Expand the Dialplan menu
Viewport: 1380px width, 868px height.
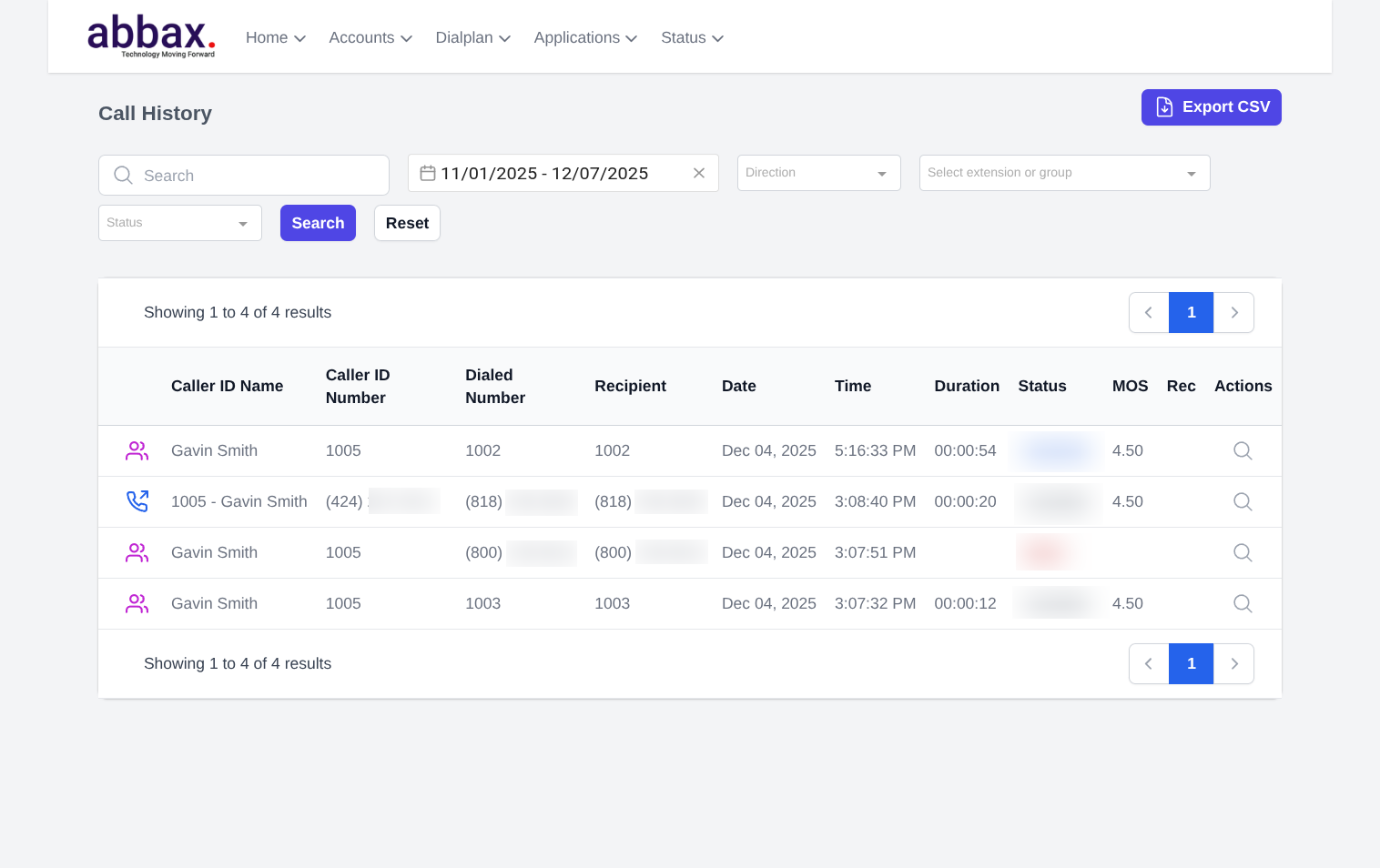click(472, 37)
